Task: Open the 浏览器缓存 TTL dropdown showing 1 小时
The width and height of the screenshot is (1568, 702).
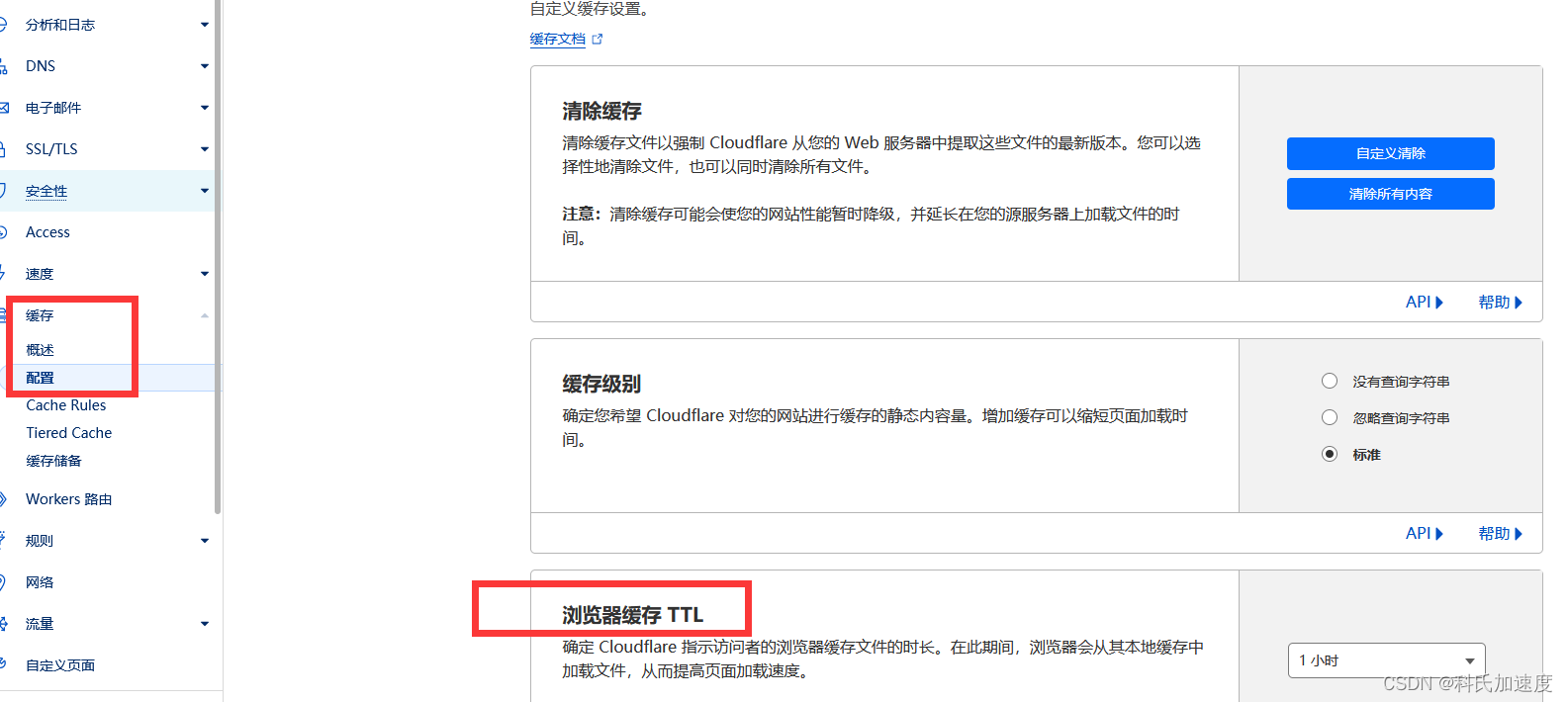Action: point(1386,660)
